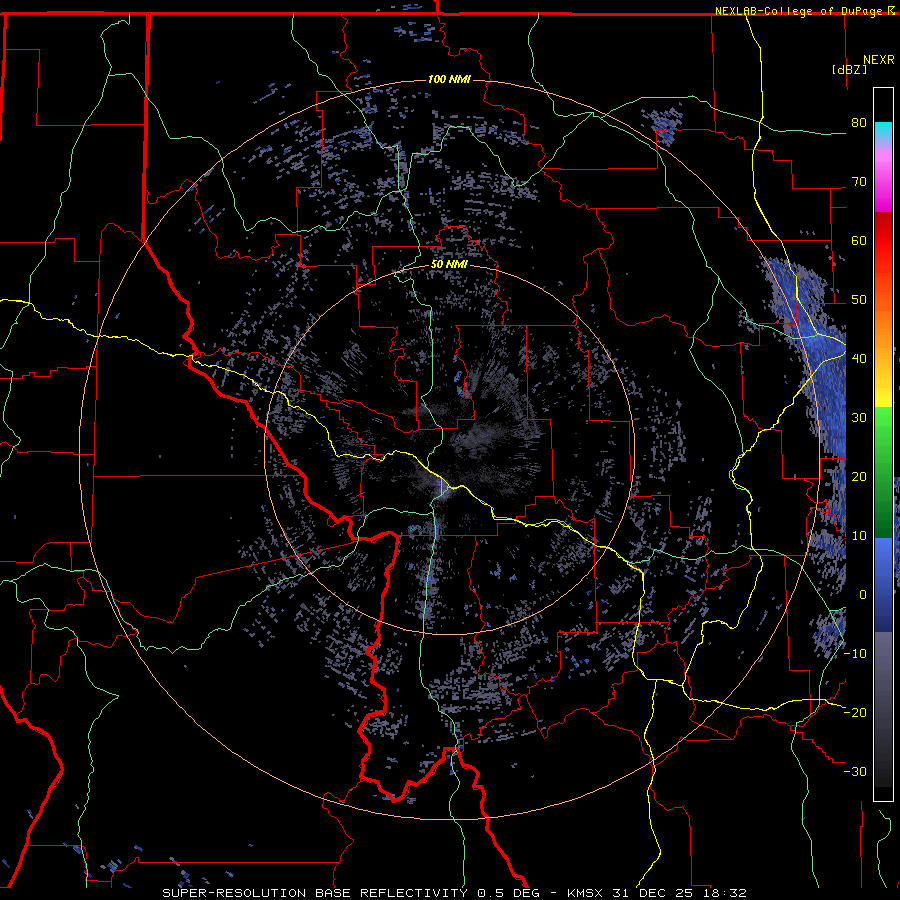Click the 40 value on the dBZ scale
The height and width of the screenshot is (900, 900).
click(859, 359)
